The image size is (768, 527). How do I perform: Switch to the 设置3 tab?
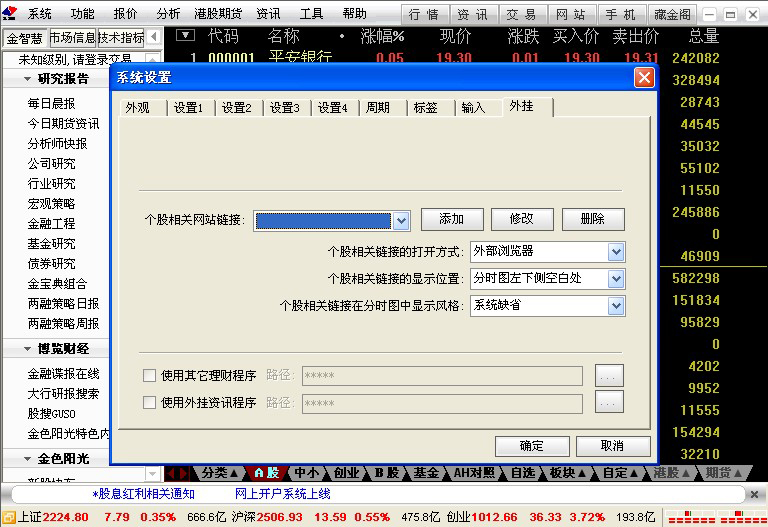click(285, 108)
